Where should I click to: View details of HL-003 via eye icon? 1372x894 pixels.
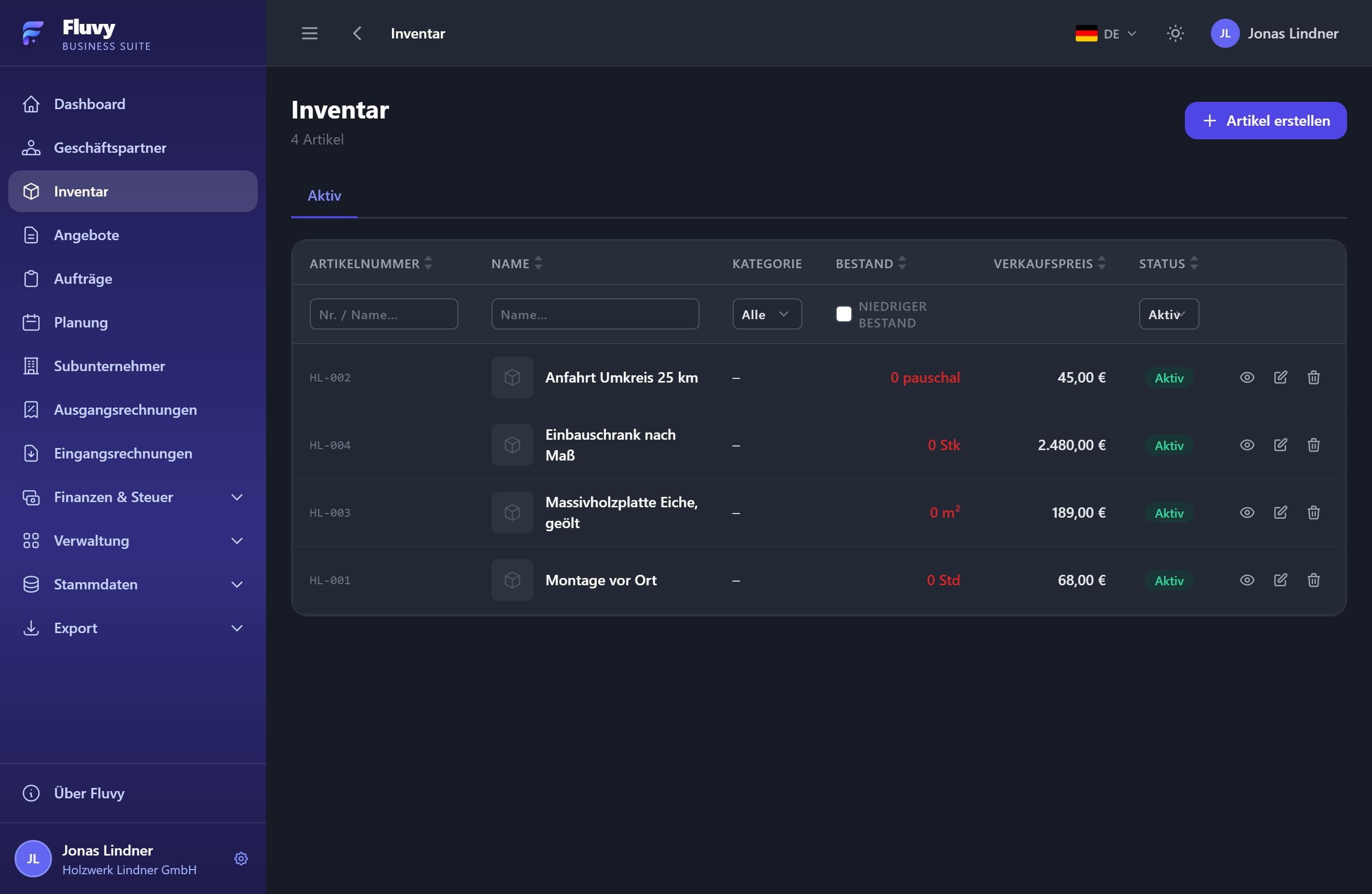pos(1246,512)
